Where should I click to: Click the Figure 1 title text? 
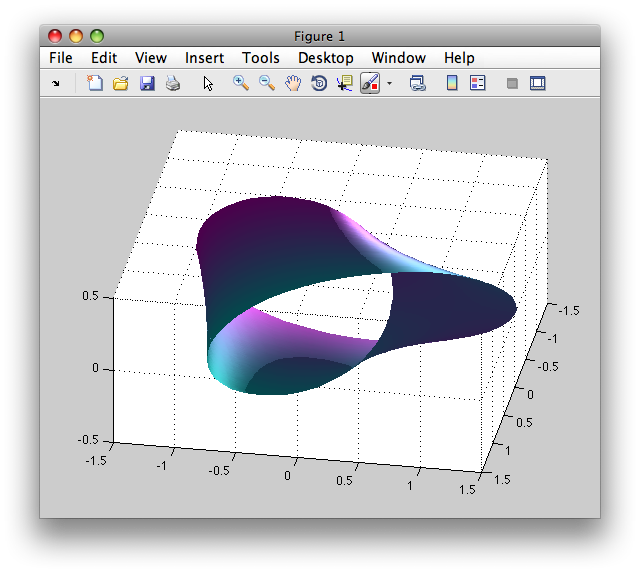point(320,37)
